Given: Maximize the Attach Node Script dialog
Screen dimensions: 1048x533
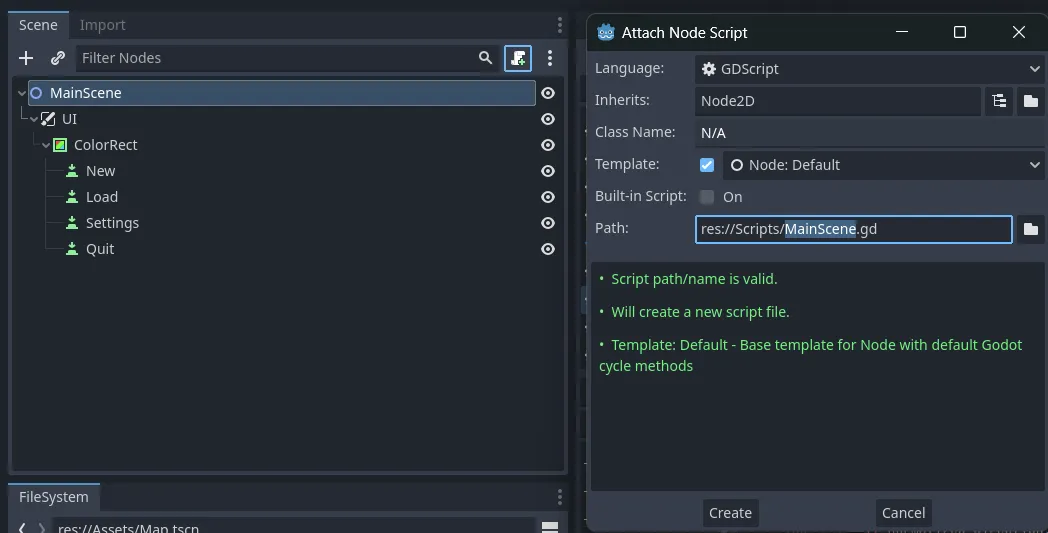Looking at the screenshot, I should [960, 32].
